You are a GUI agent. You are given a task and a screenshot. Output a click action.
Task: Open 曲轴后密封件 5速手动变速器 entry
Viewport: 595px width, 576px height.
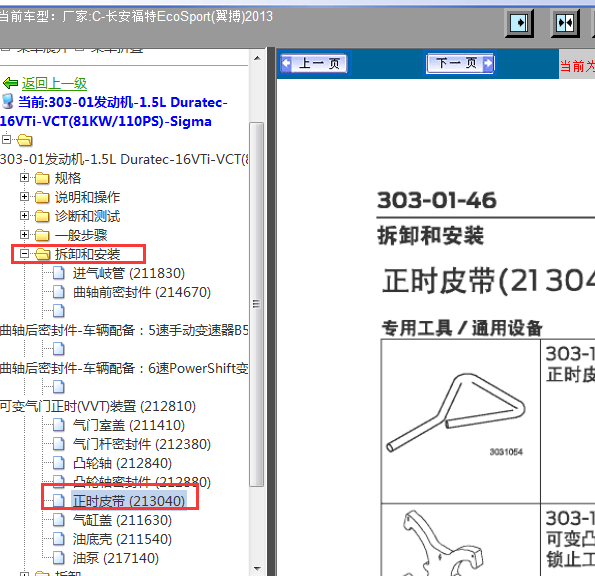click(124, 330)
